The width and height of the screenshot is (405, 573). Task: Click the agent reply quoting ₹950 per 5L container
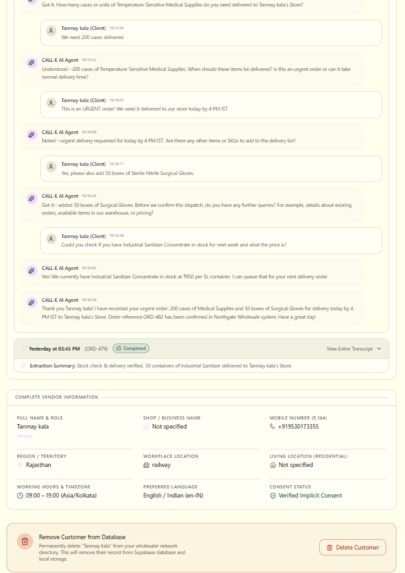click(x=185, y=277)
